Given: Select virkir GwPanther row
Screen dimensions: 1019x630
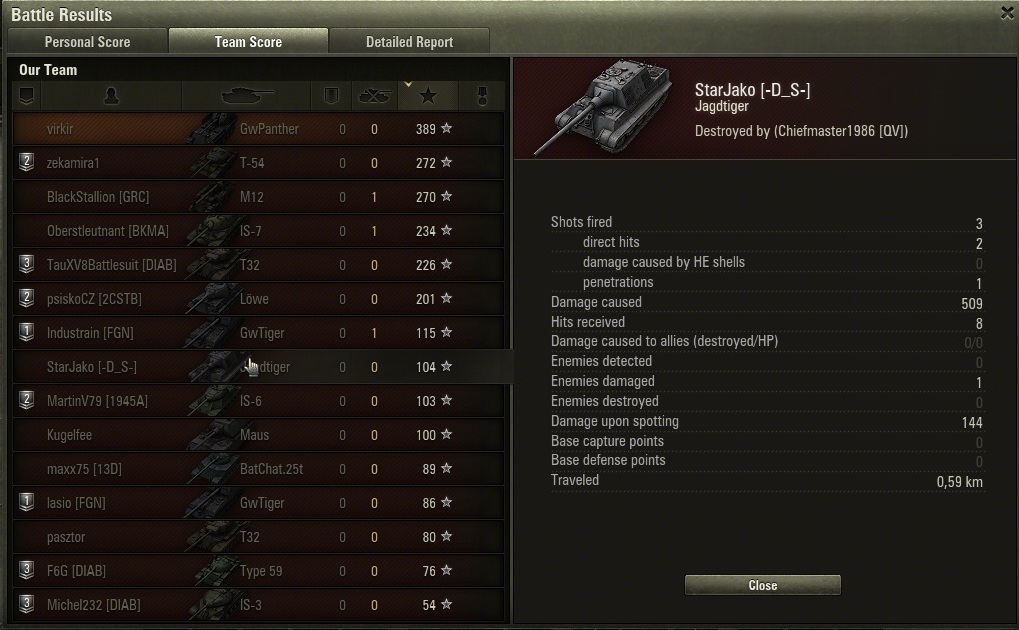Looking at the screenshot, I should (x=258, y=129).
